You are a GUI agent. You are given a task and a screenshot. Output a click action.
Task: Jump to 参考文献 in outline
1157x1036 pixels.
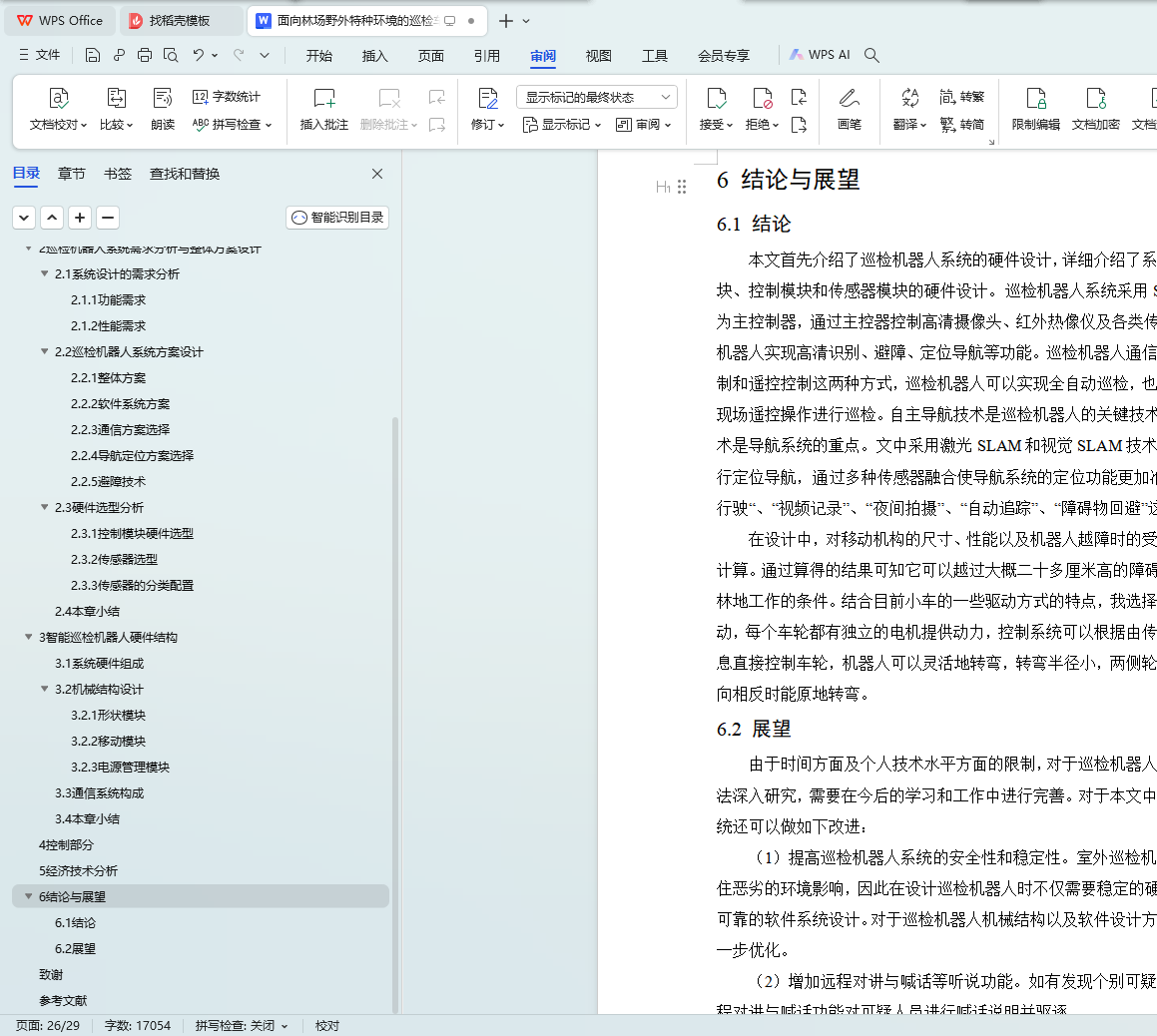tap(63, 1001)
